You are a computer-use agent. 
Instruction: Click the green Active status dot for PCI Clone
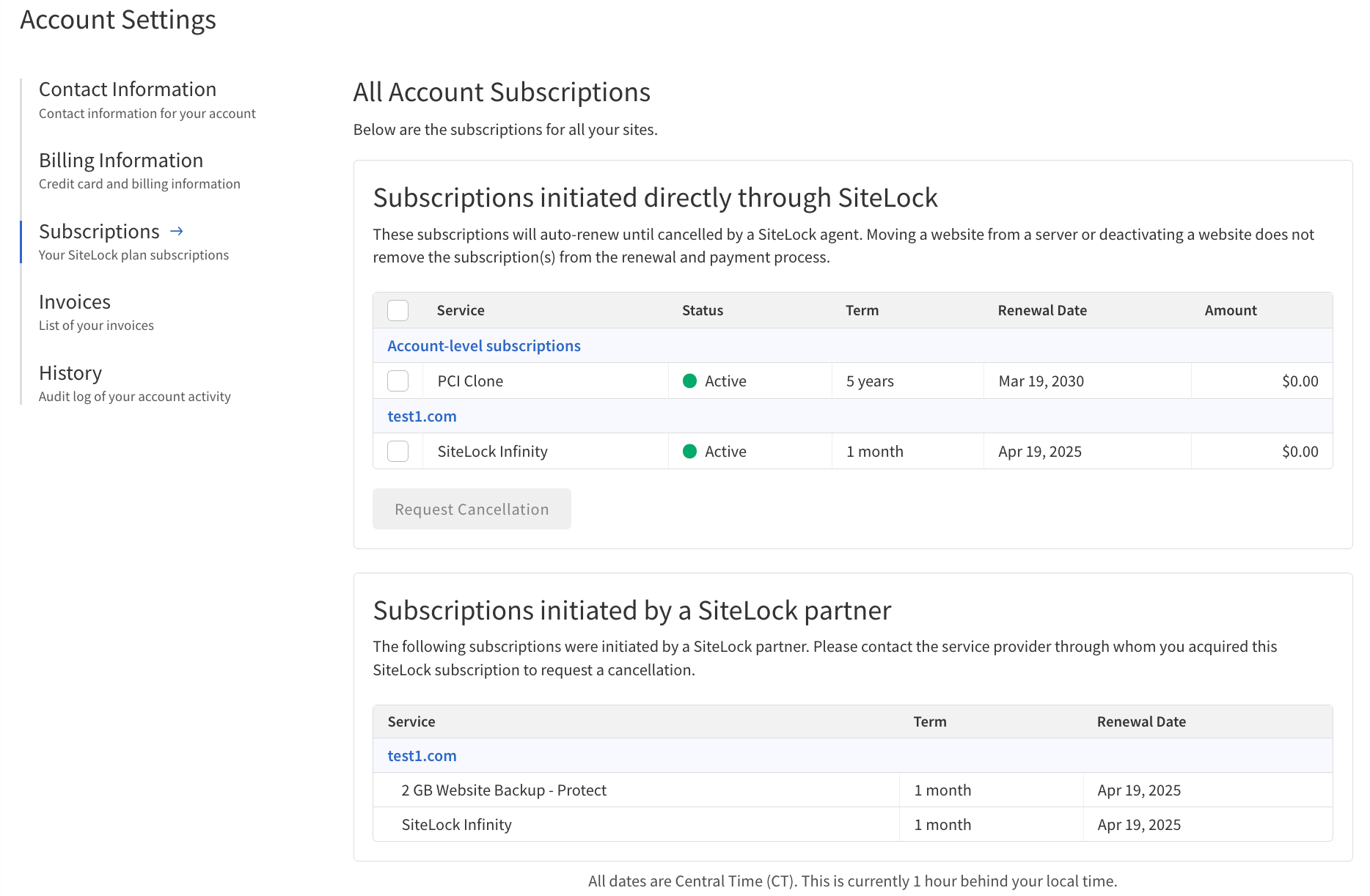tap(689, 381)
